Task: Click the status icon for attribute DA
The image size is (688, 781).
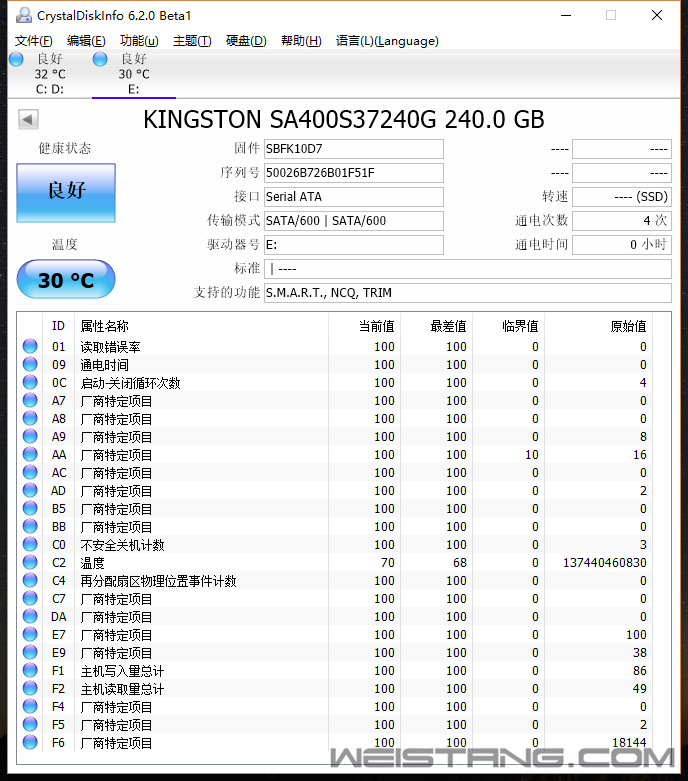Action: (30, 616)
